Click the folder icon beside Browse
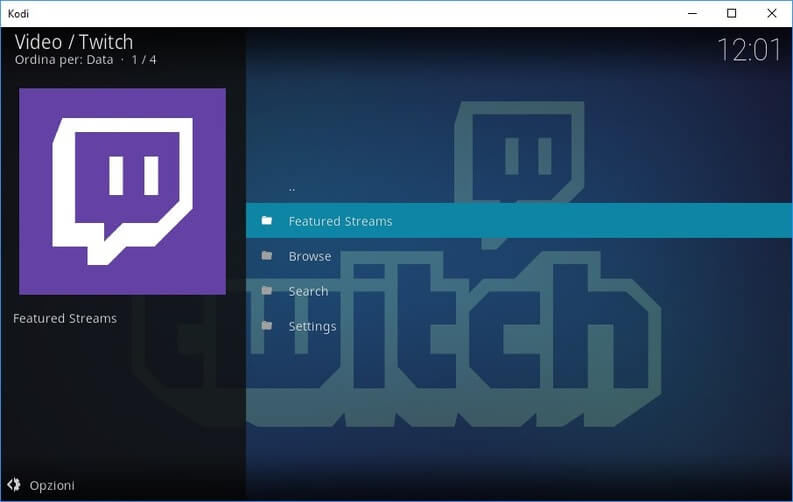The width and height of the screenshot is (793, 502). click(x=267, y=256)
